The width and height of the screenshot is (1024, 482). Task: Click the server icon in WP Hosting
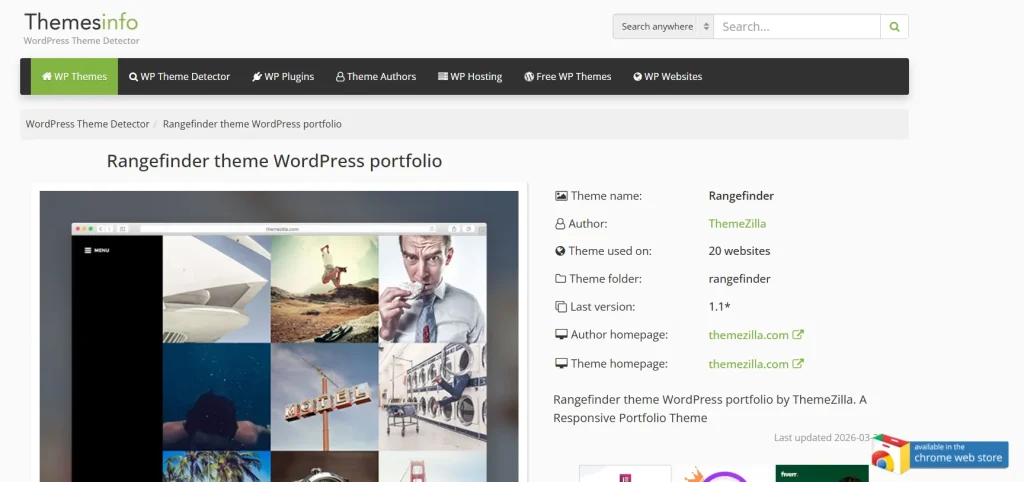coord(443,76)
